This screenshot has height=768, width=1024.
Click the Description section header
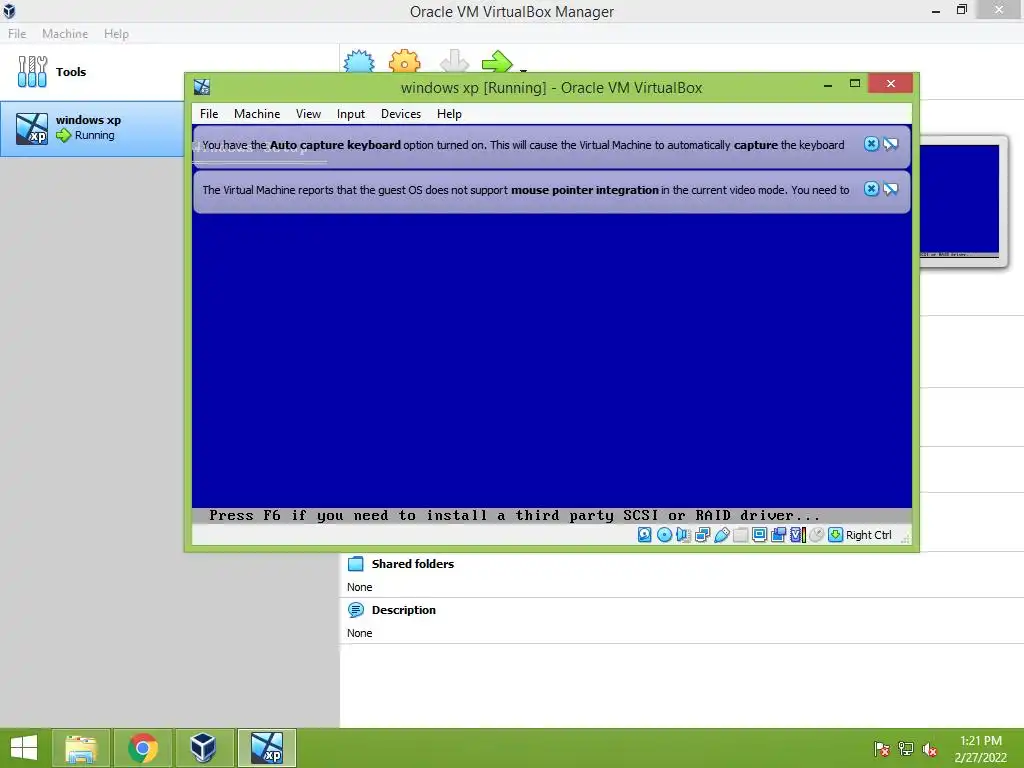404,610
